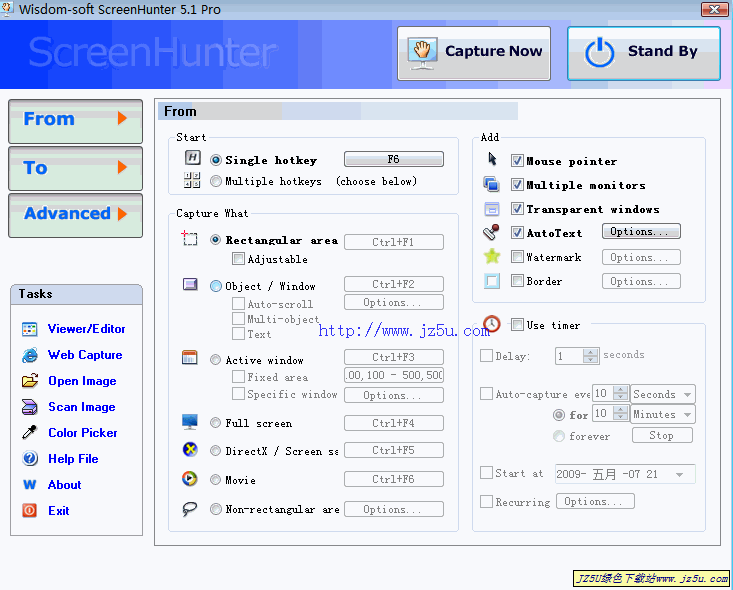Click the Fixed area coordinates field
The width and height of the screenshot is (733, 590).
pos(394,375)
